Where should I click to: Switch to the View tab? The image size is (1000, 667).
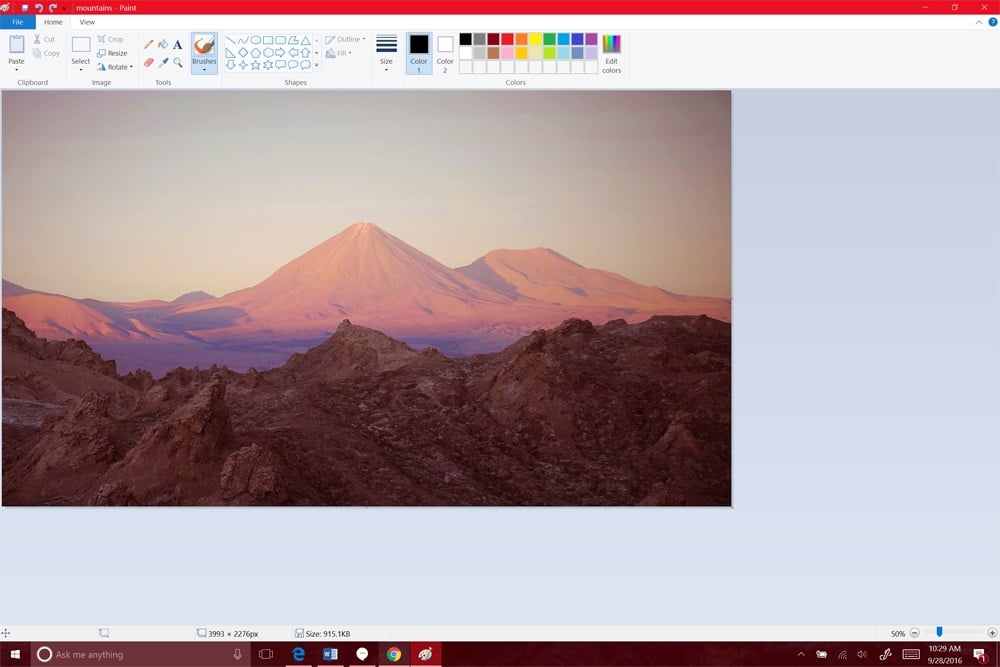coord(88,22)
